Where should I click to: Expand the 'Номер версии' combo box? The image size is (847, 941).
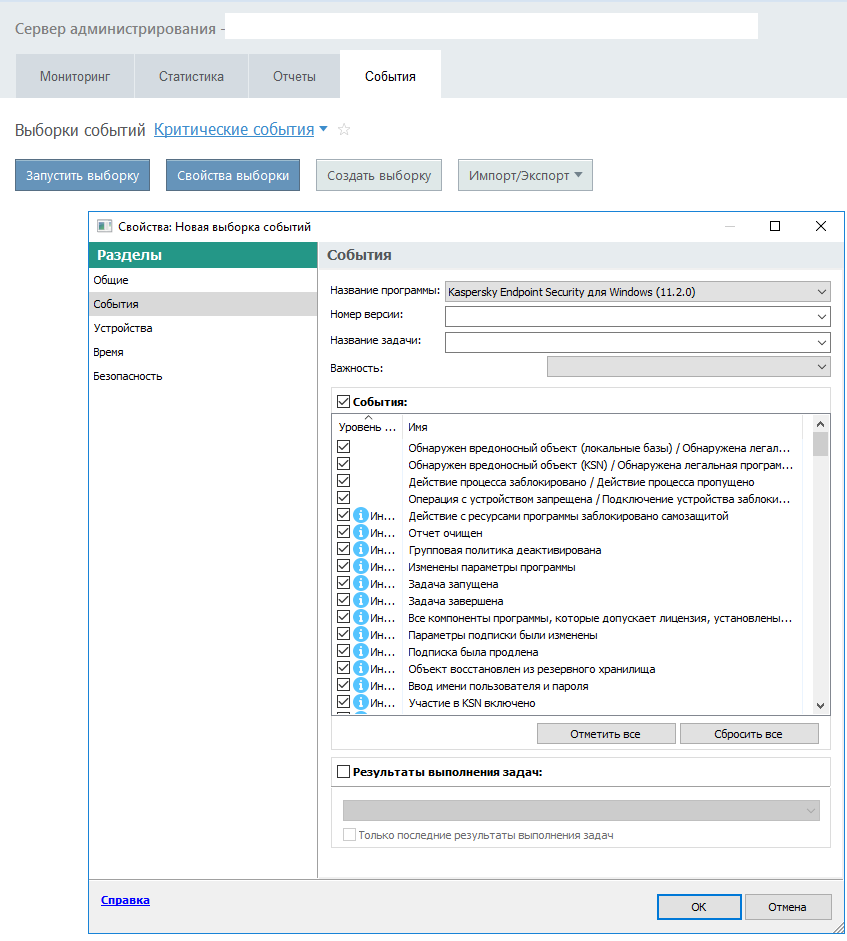pyautogui.click(x=637, y=317)
